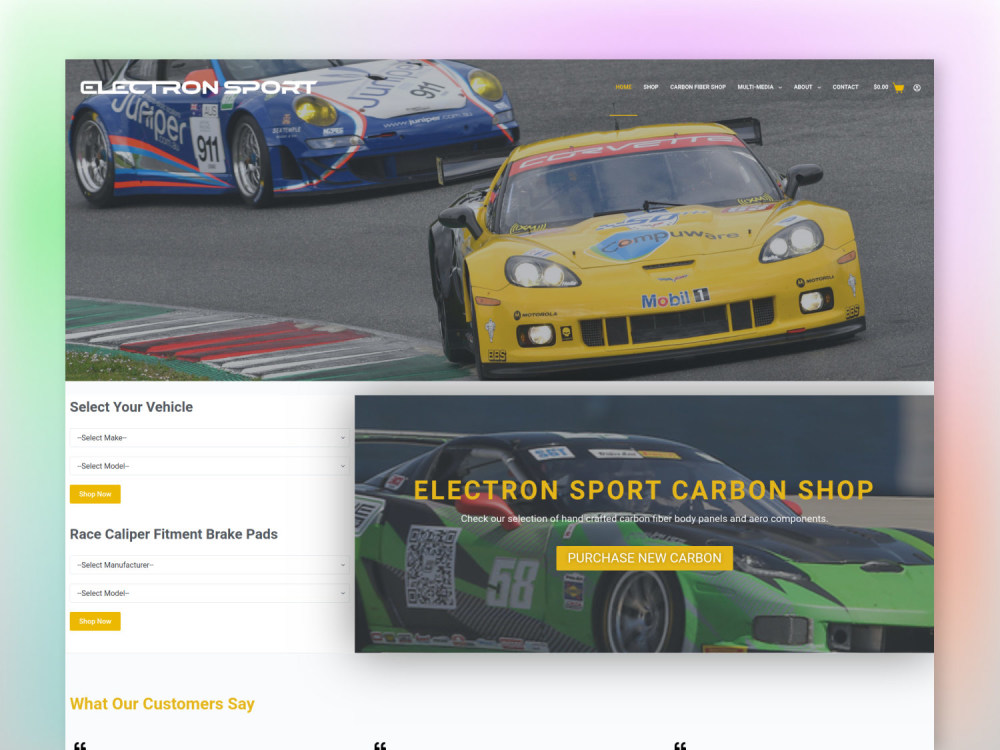Expand the About menu
The image size is (1000, 750).
pos(807,87)
